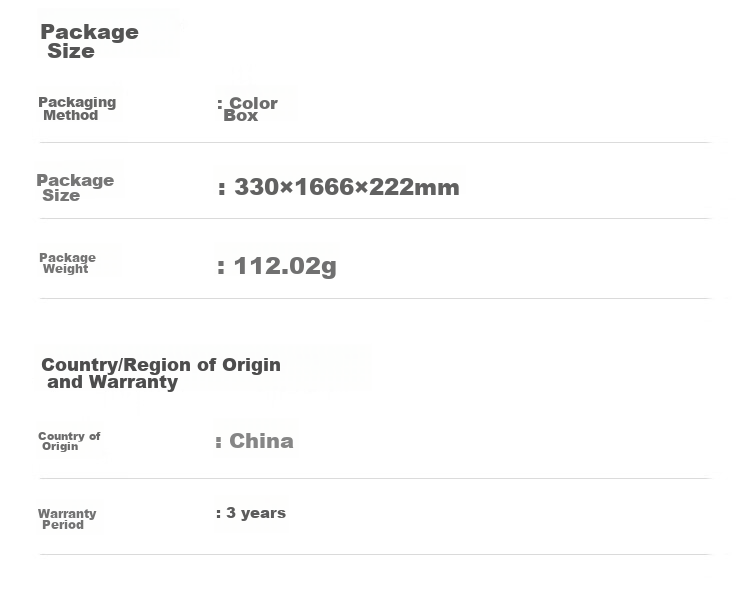The height and width of the screenshot is (607, 750).
Task: Select the Packaging Method label
Action: 77,109
